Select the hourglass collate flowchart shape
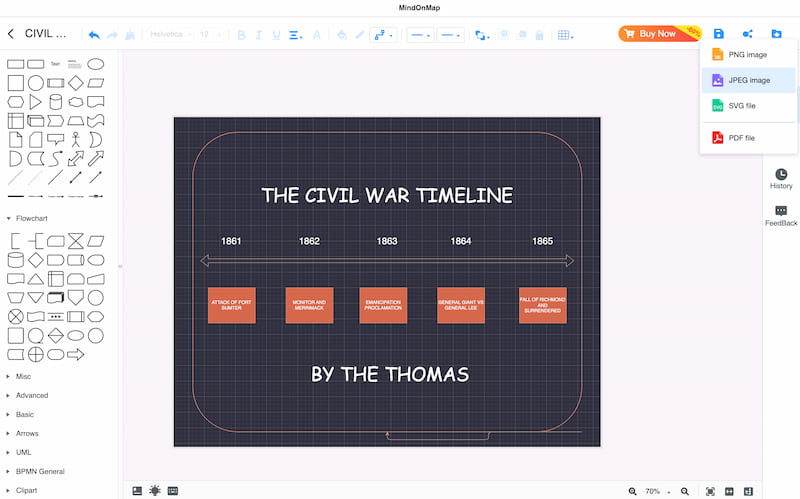Image resolution: width=800 pixels, height=499 pixels. point(76,241)
